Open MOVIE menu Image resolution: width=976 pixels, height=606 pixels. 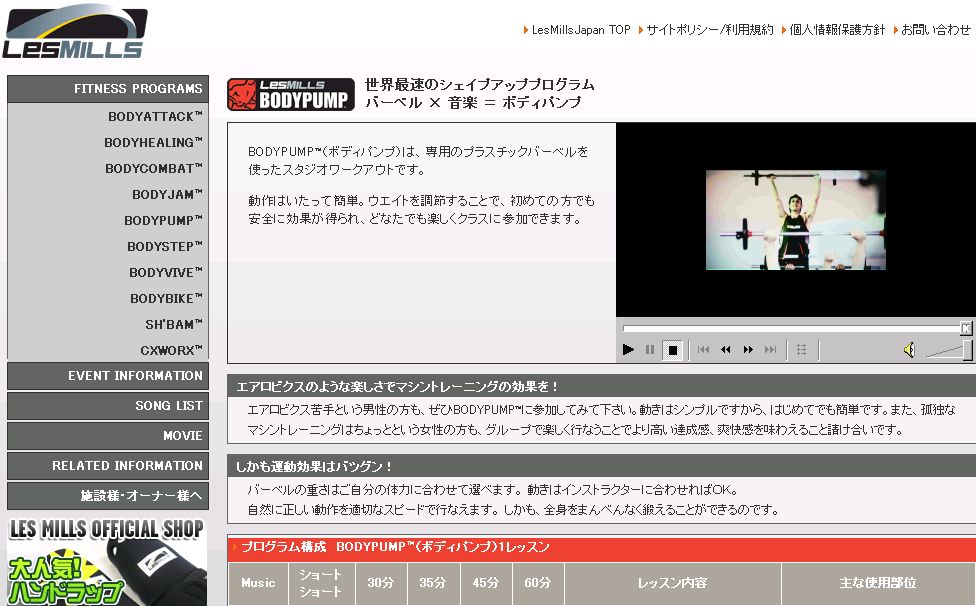coord(108,436)
